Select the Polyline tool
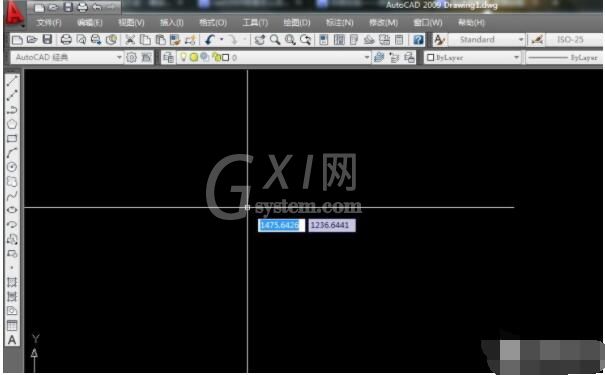Screen dimensions: 605x375 pyautogui.click(x=12, y=110)
